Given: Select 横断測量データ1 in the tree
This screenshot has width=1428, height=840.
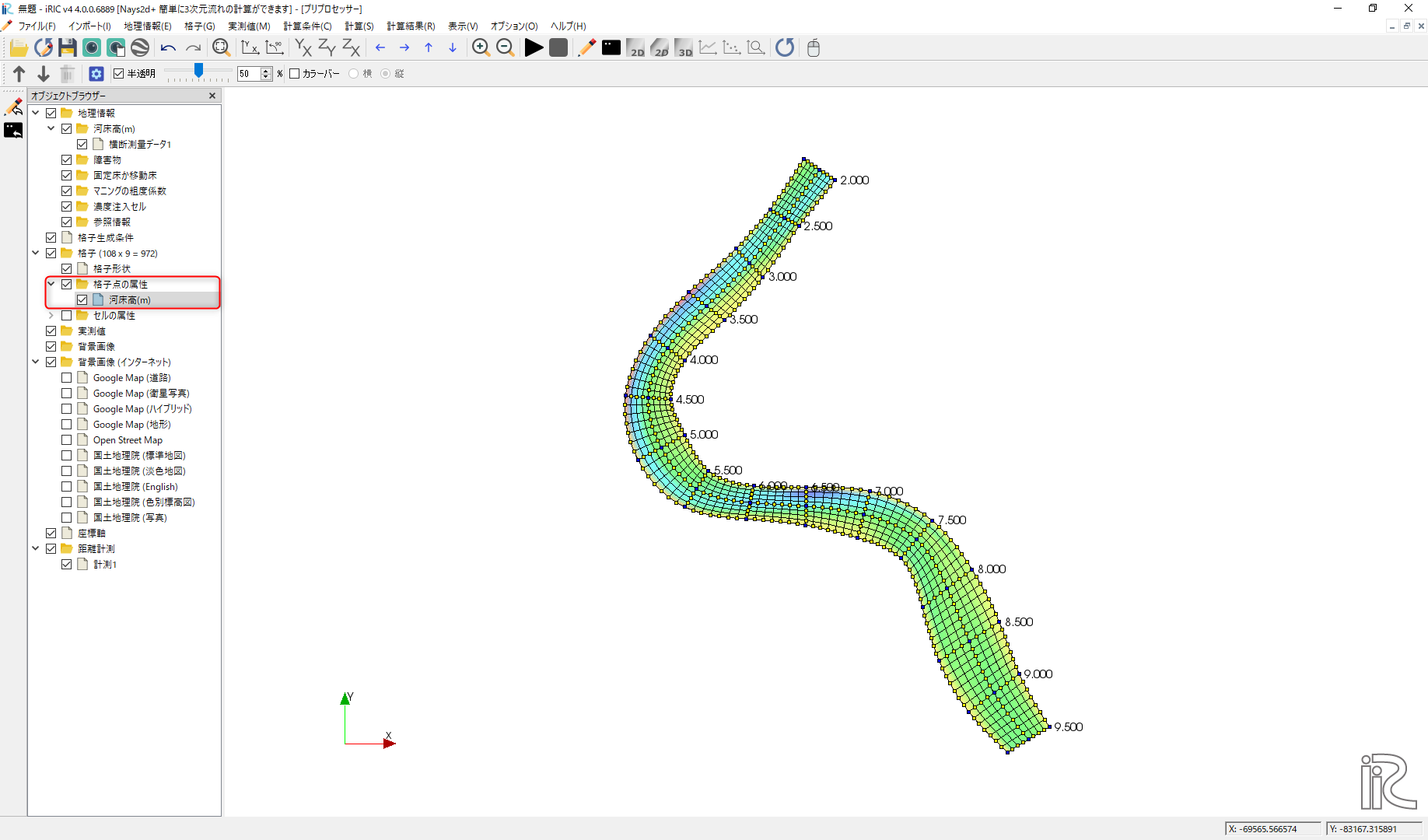Looking at the screenshot, I should click(x=140, y=144).
